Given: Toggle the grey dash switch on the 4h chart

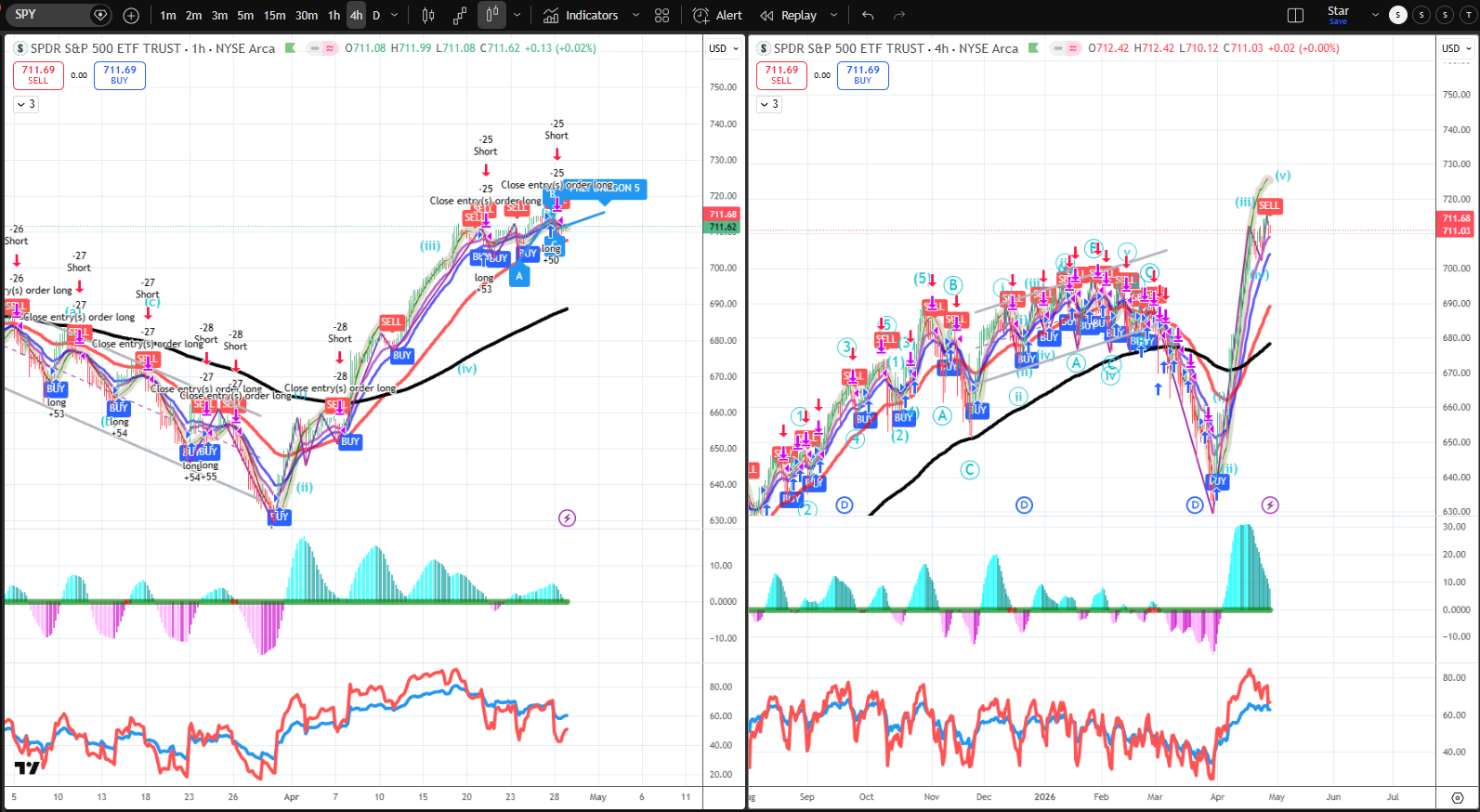Looking at the screenshot, I should click(1058, 48).
